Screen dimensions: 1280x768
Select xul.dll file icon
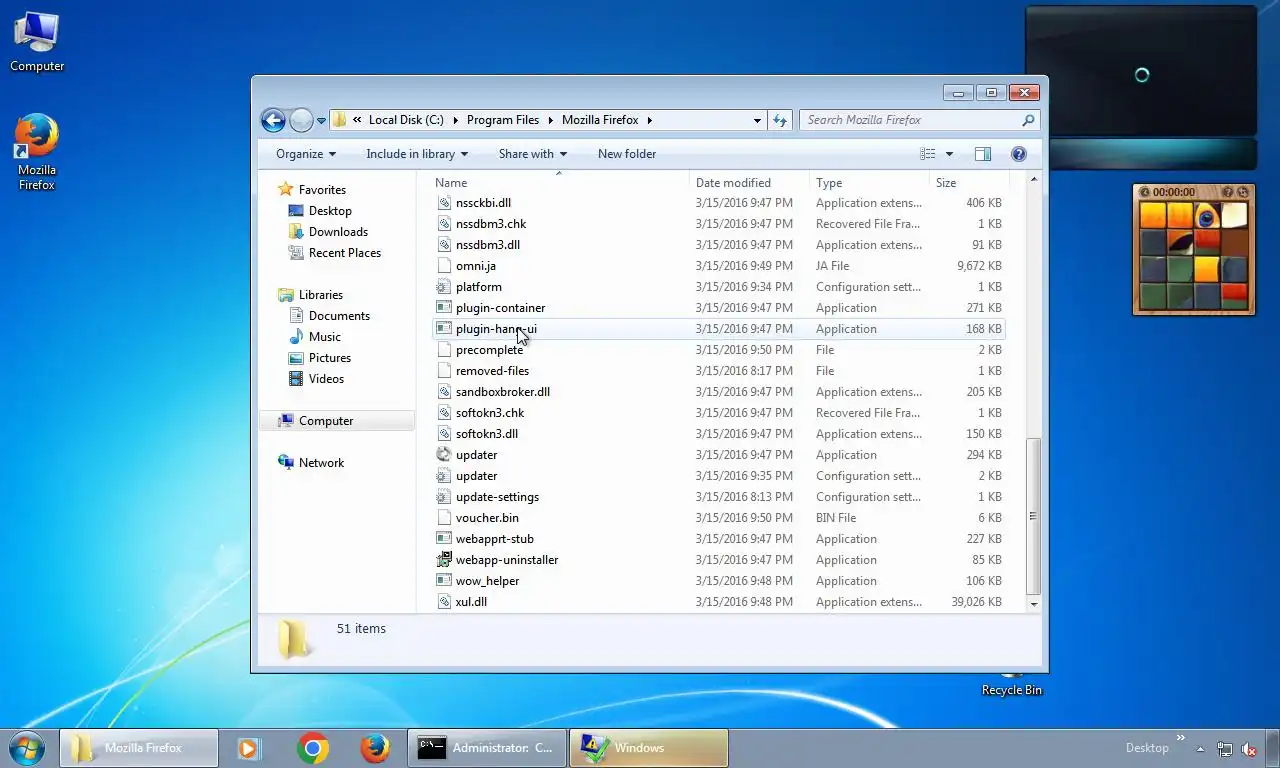pyautogui.click(x=444, y=602)
